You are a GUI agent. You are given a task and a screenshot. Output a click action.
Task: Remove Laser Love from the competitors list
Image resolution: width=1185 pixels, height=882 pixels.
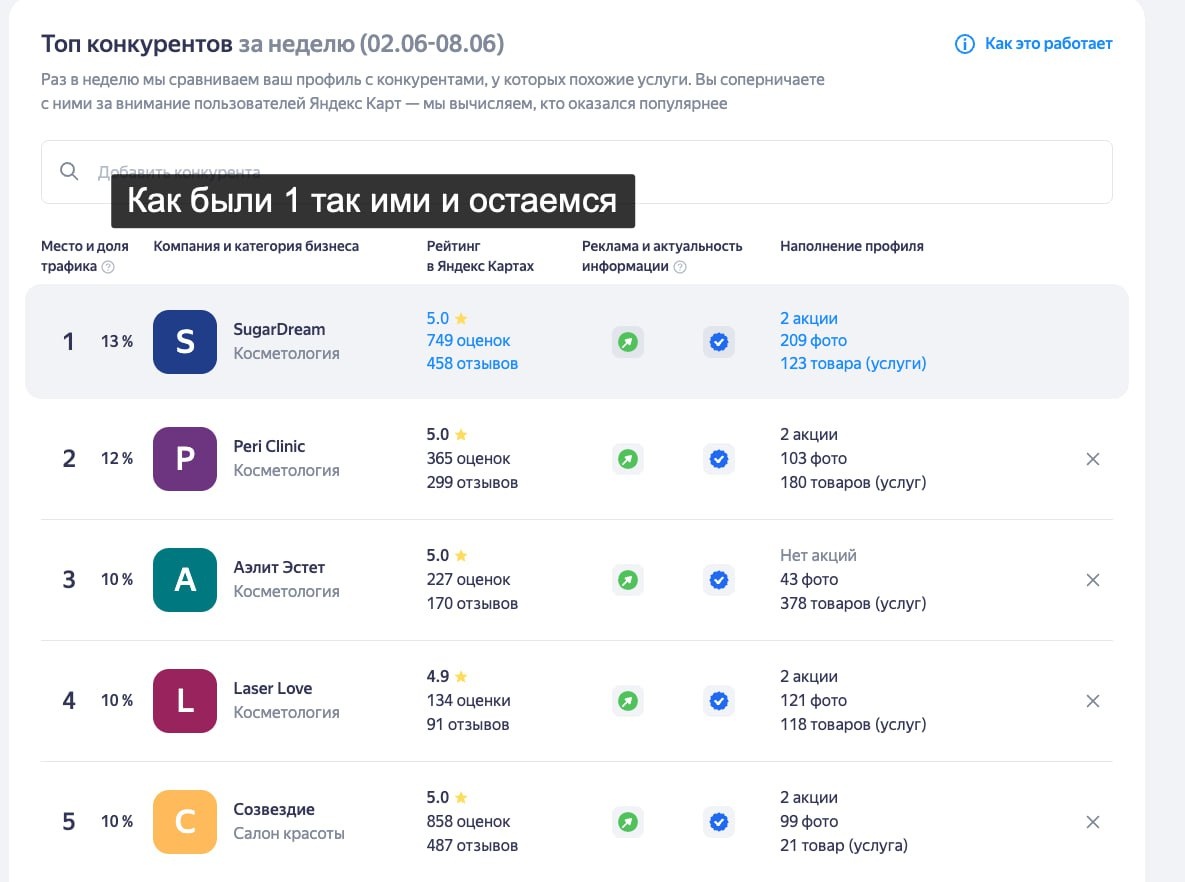pyautogui.click(x=1093, y=701)
